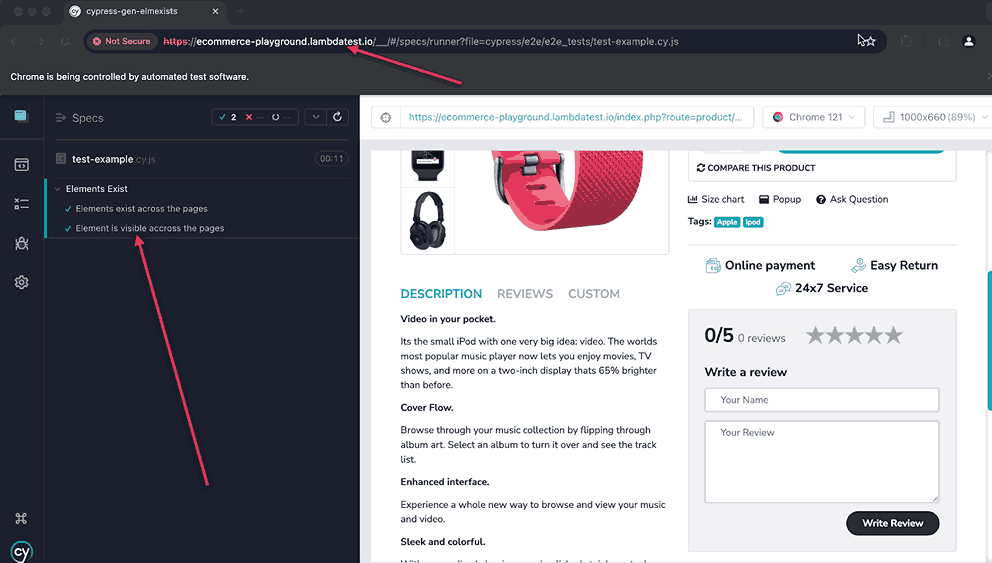The image size is (992, 563).
Task: Open the Runs sidebar icon
Action: coord(22,204)
